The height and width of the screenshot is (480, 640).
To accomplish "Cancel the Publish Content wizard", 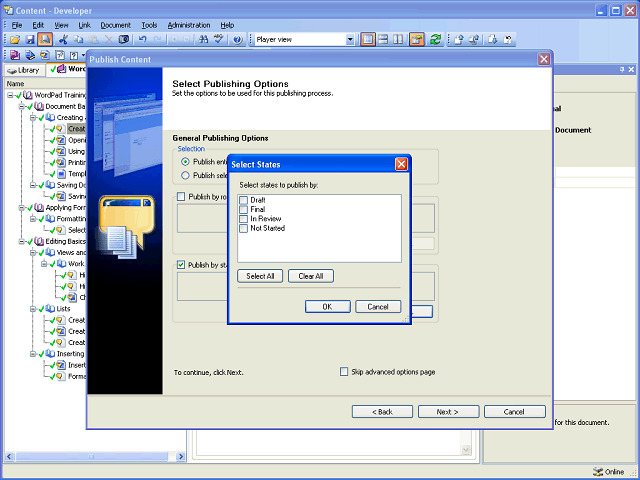I will (515, 412).
